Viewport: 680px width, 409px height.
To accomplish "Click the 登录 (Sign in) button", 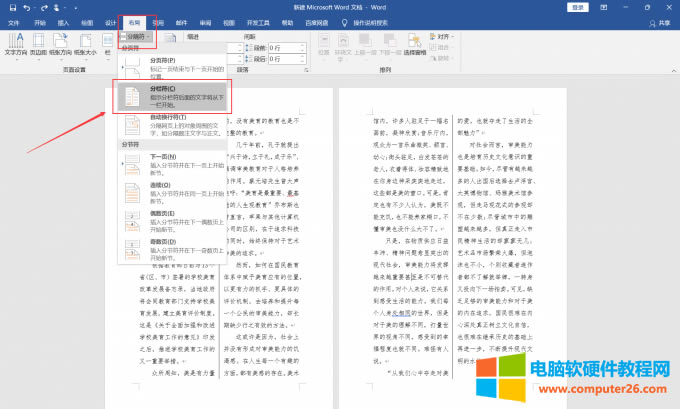I will click(578, 6).
